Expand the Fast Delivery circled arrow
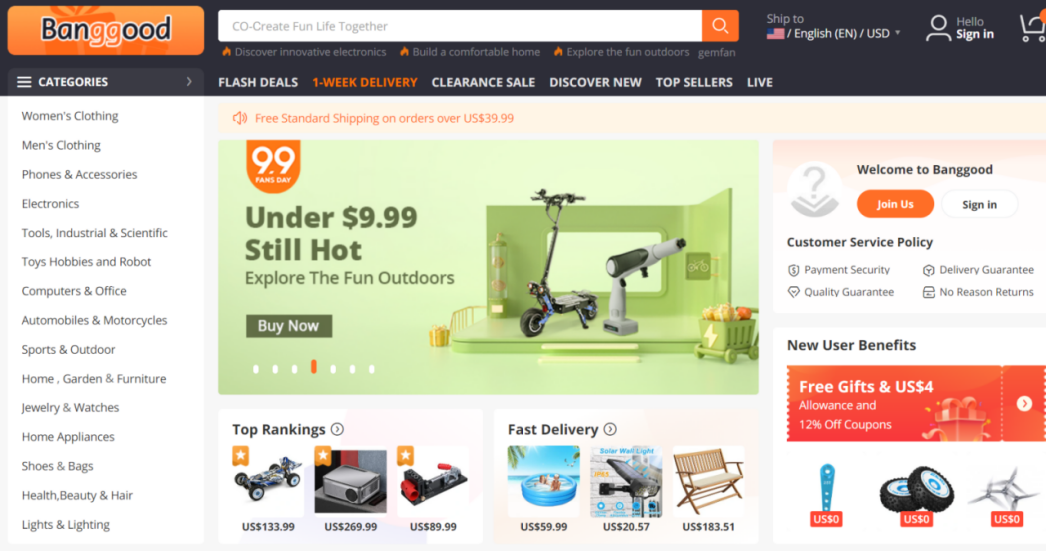 tap(610, 430)
